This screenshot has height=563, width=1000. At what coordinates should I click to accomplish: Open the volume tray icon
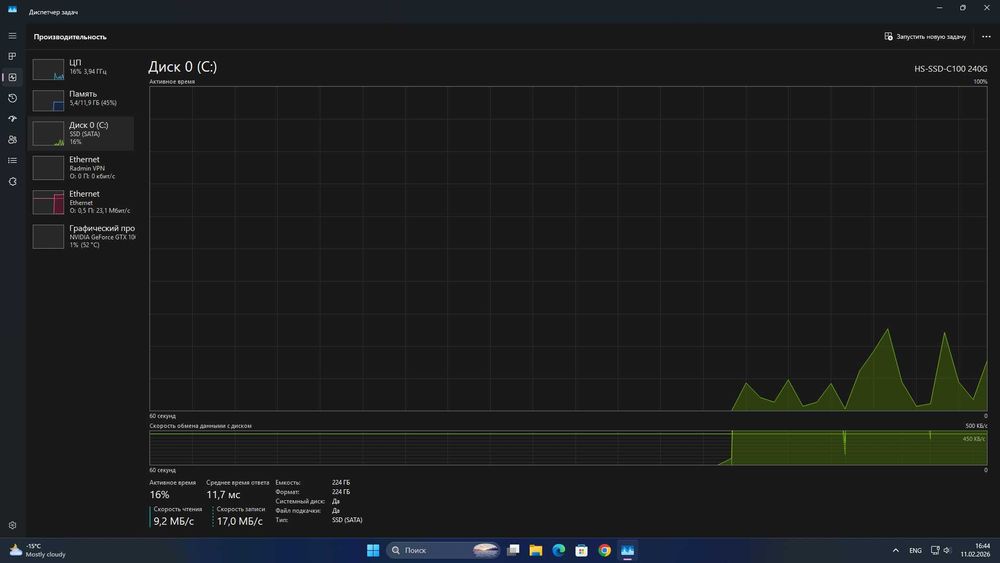947,550
